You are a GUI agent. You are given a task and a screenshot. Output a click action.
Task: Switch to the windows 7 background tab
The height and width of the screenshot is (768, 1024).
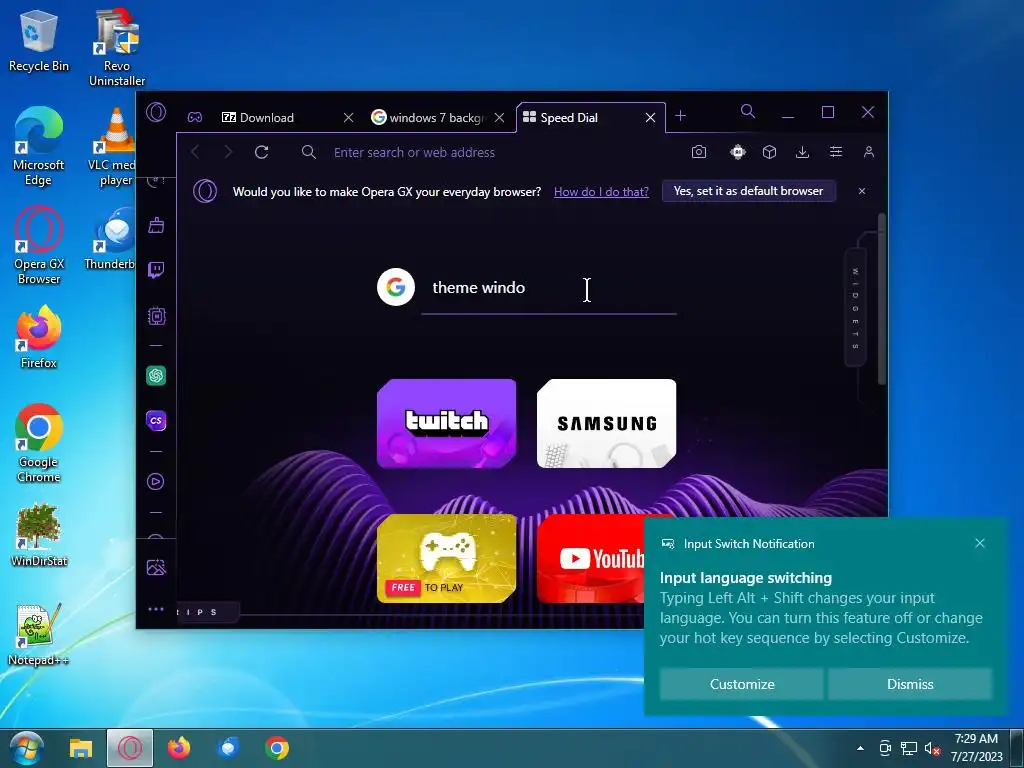point(428,118)
